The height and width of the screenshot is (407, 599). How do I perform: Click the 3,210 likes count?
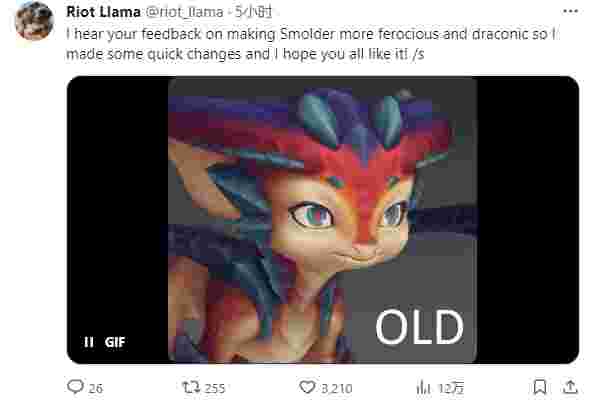(x=337, y=388)
